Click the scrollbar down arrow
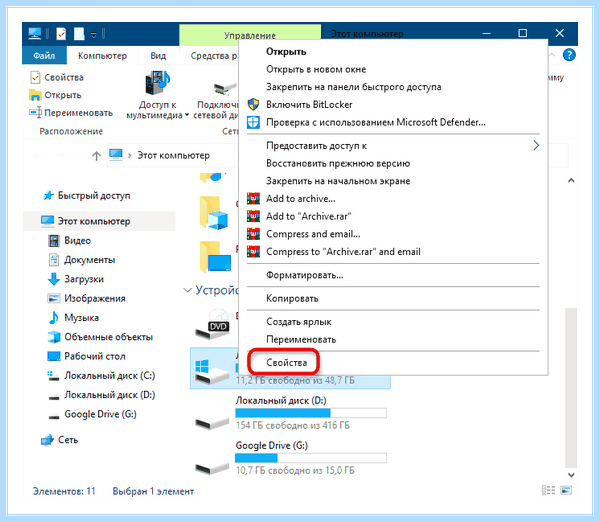600x522 pixels. [571, 475]
